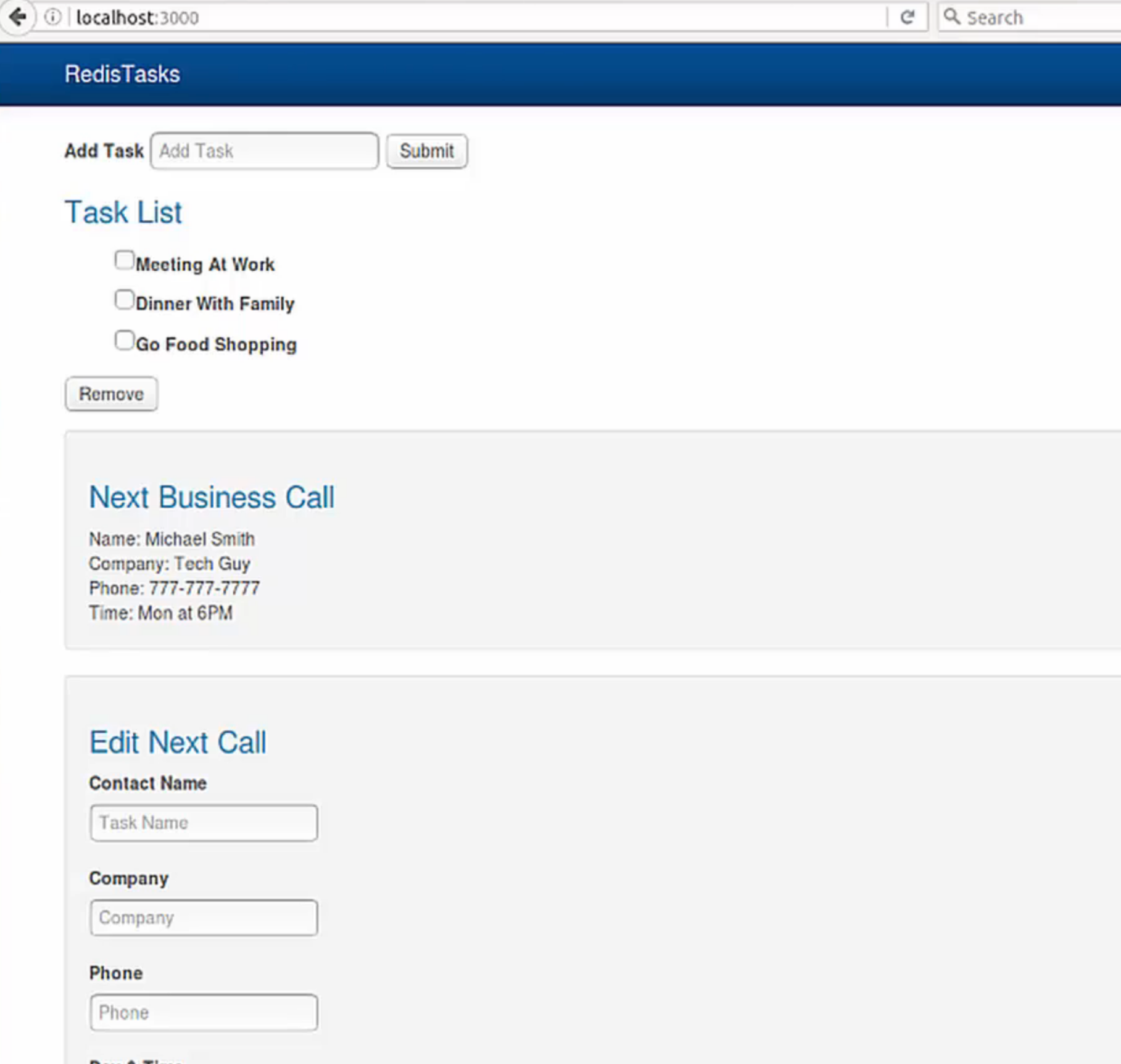Click the Add Task text input

[x=265, y=151]
